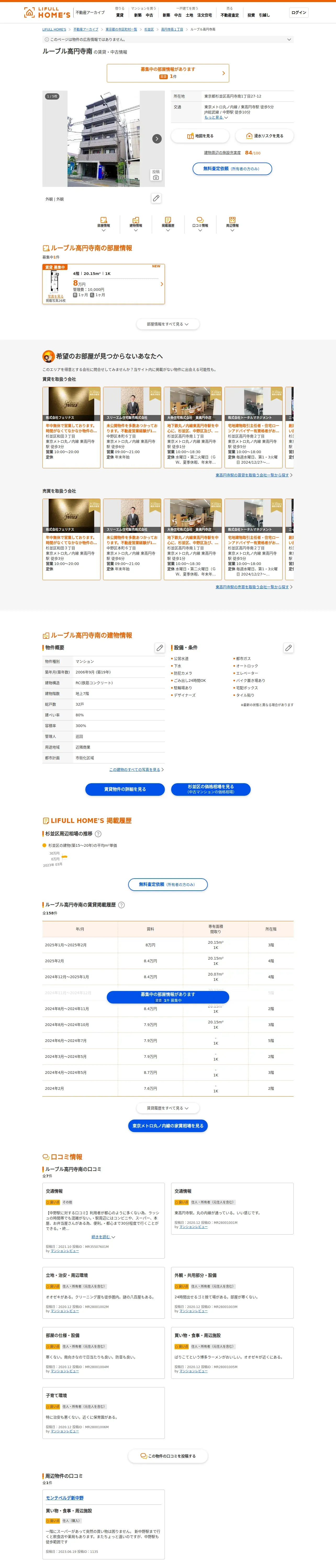This screenshot has width=336, height=1568.
Task: Edit photo caption with the pencil icon below the photo
Action: tap(156, 198)
